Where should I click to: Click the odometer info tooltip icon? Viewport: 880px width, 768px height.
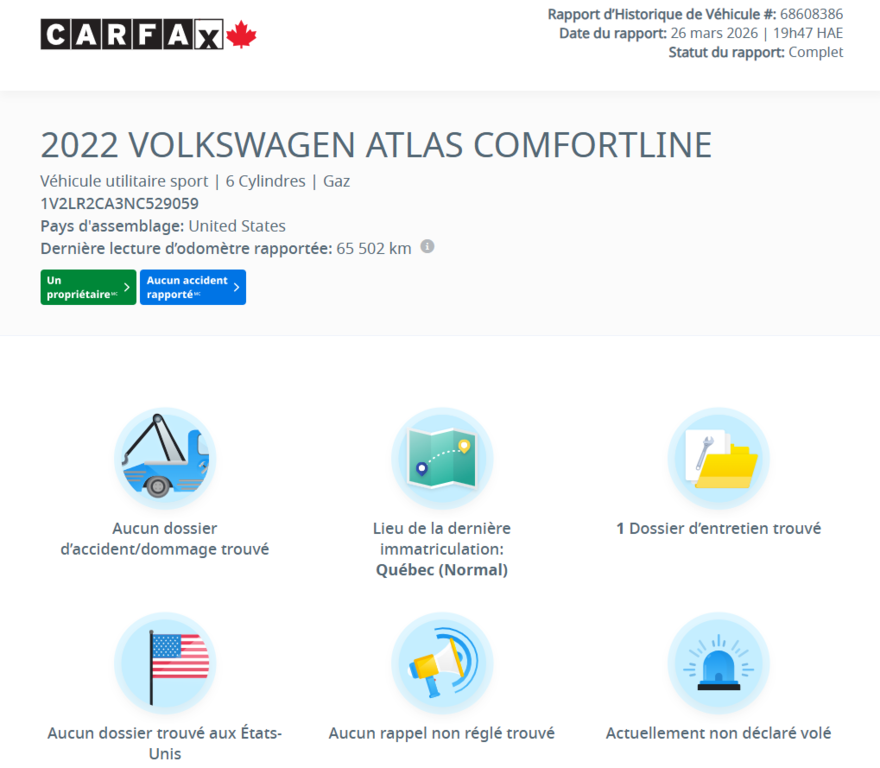pyautogui.click(x=427, y=246)
